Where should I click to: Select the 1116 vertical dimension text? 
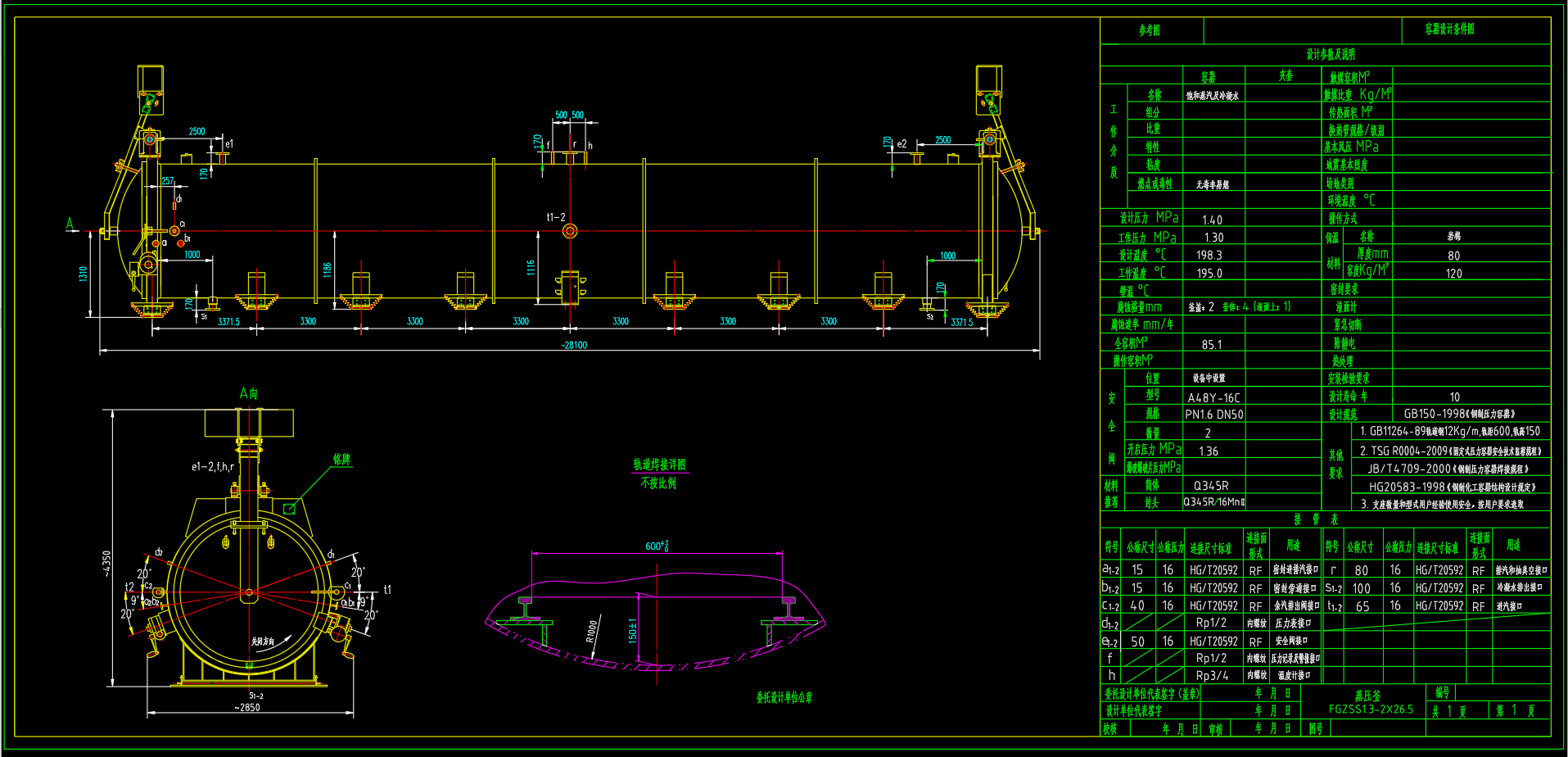[531, 267]
